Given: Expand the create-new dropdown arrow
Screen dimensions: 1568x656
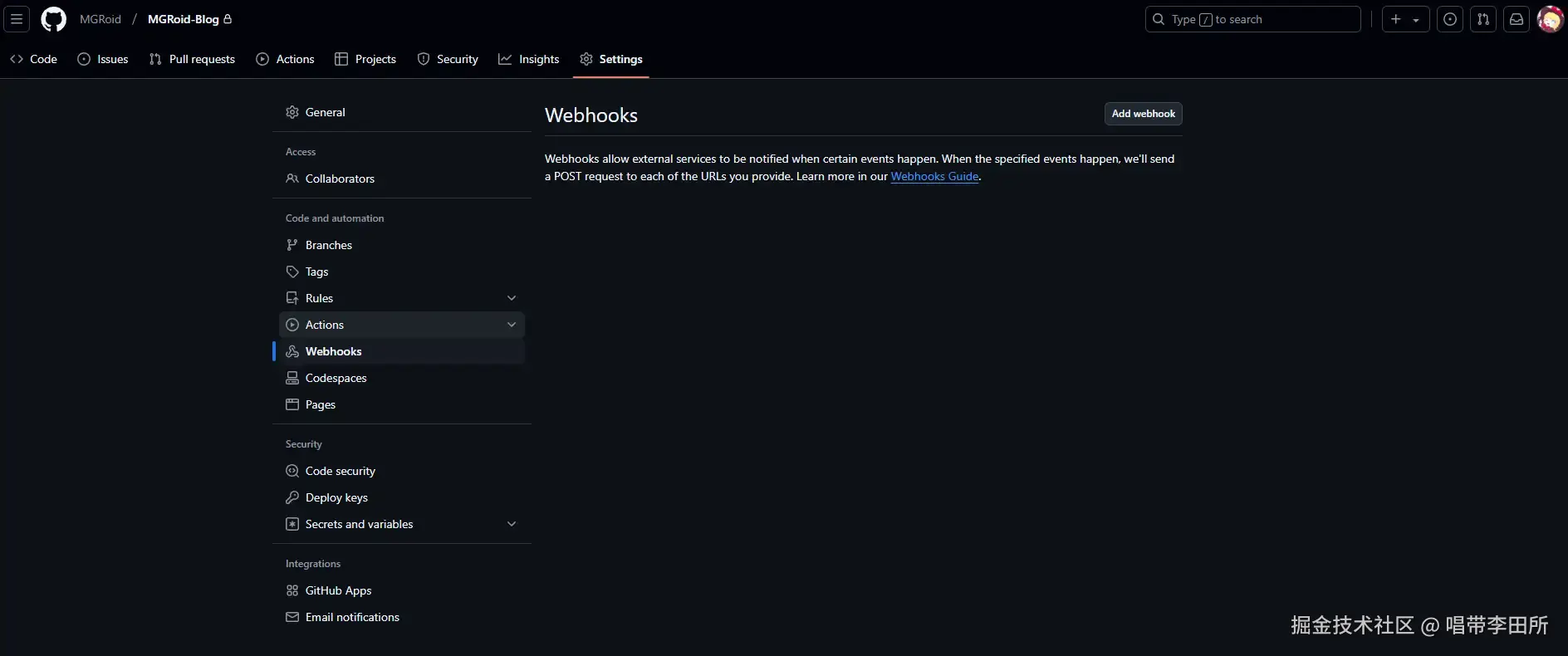Looking at the screenshot, I should click(1416, 20).
